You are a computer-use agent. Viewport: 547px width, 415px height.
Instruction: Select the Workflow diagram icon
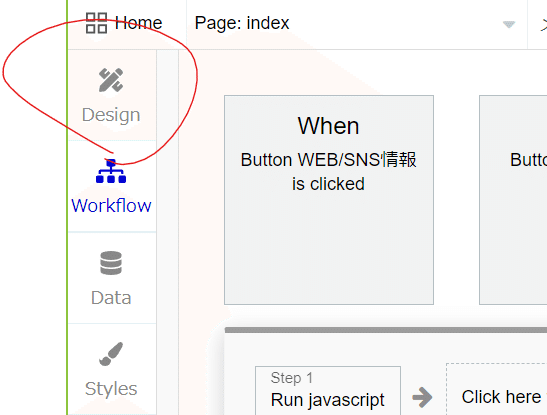tap(111, 171)
